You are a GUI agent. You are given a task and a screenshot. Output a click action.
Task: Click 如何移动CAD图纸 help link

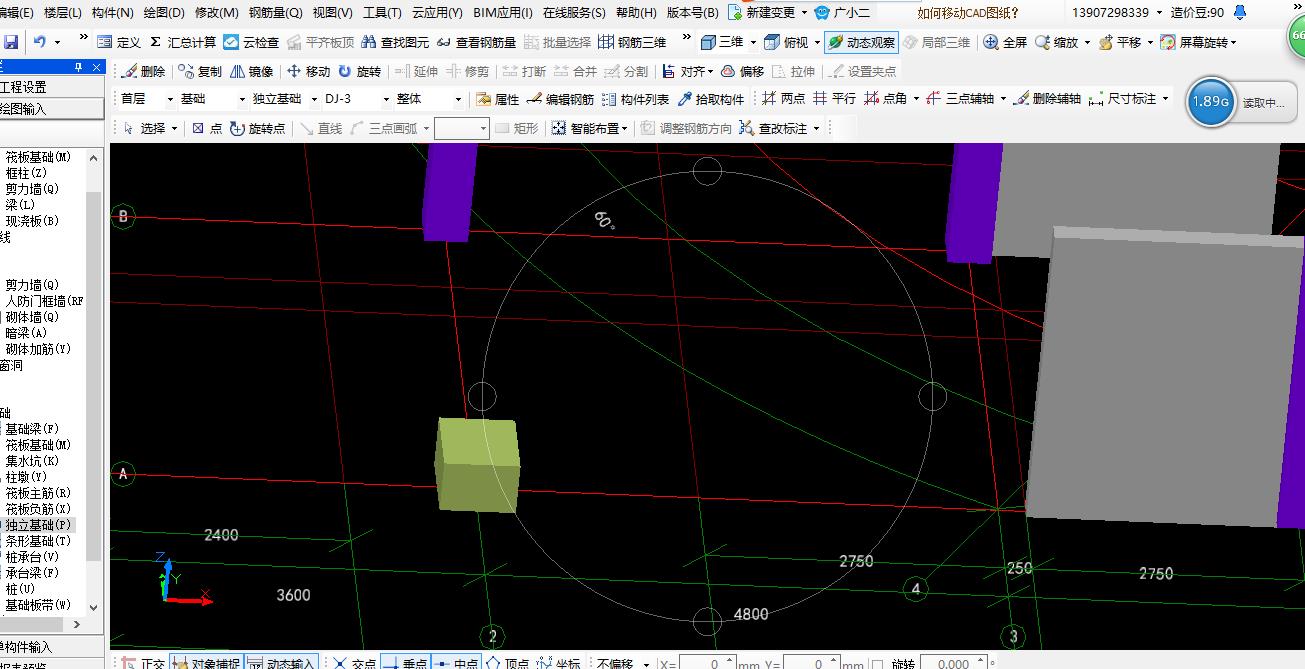[x=968, y=13]
